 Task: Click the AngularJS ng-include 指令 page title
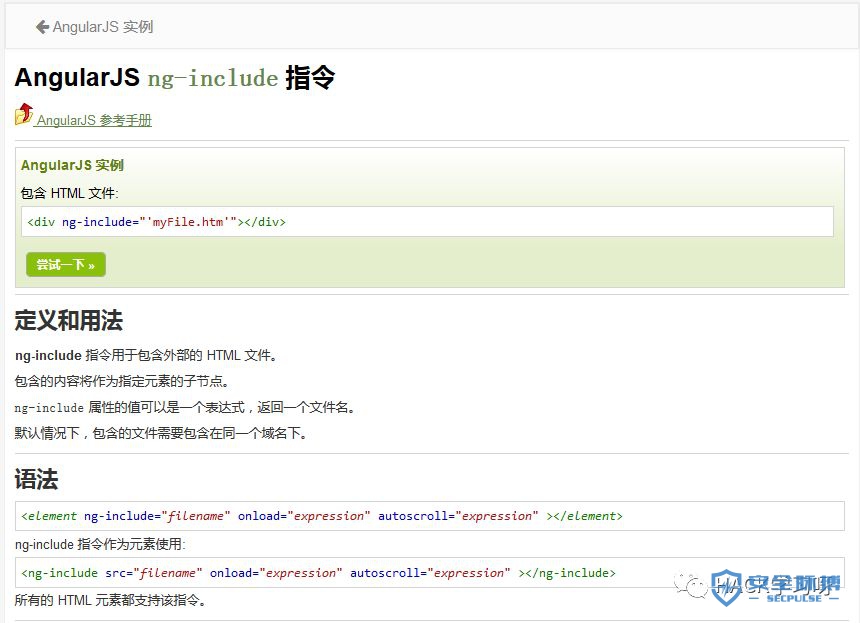(x=174, y=78)
